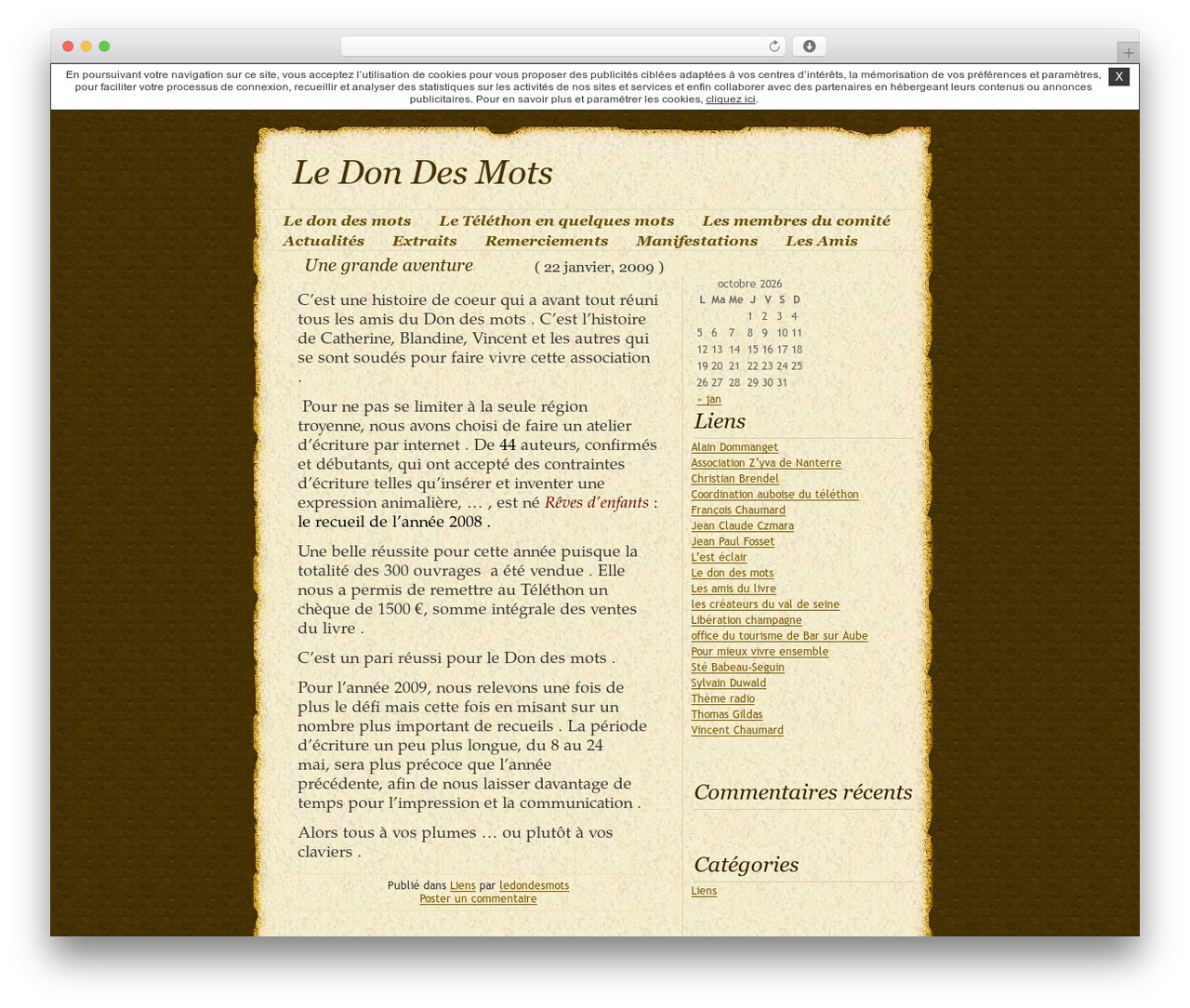Viewport: 1190px width, 1008px height.
Task: Go to 'Le don des mots' menu page
Action: pos(347,221)
